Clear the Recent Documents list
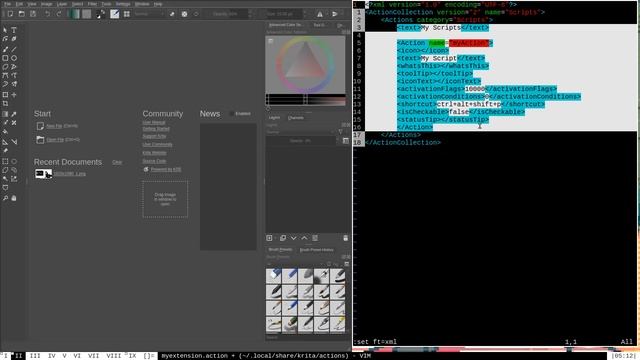 [x=117, y=162]
